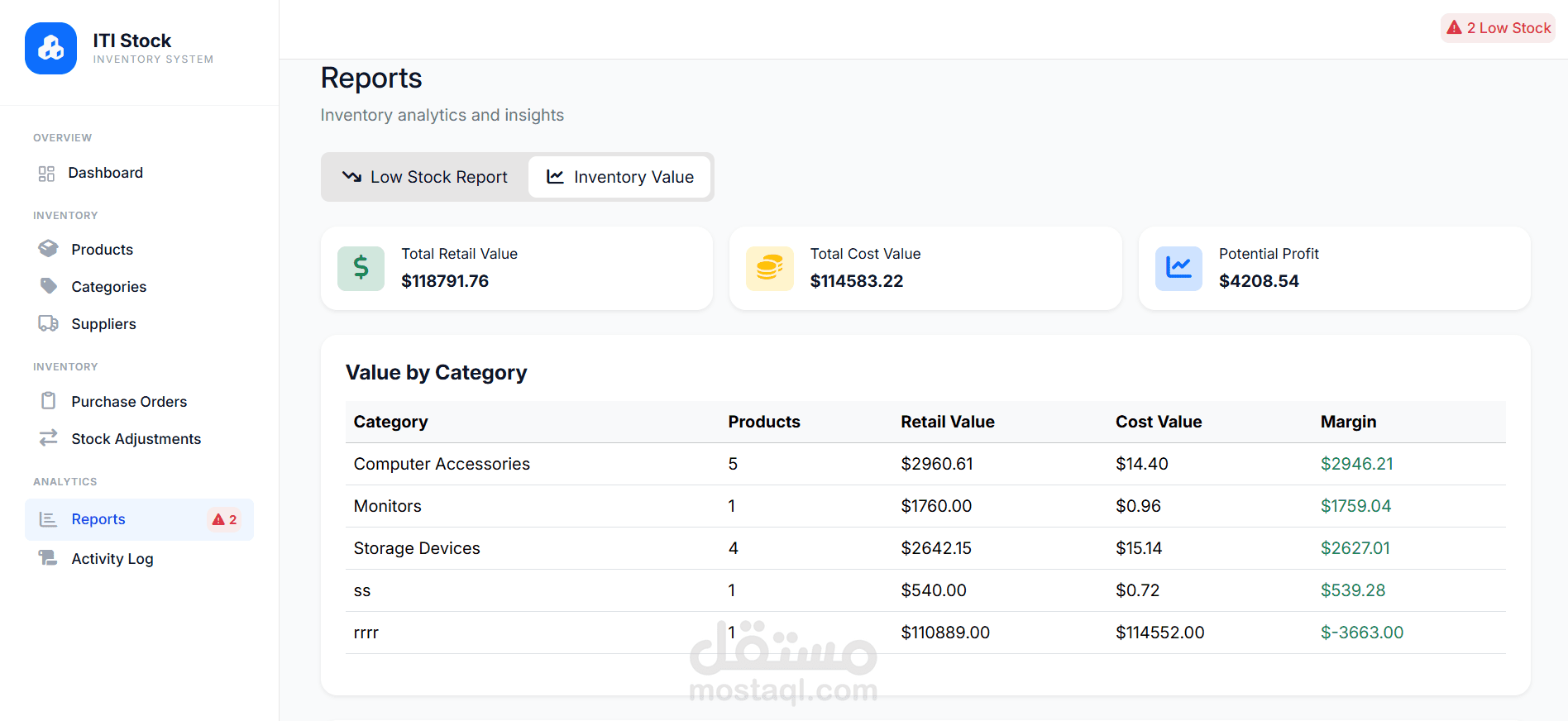Click the green dollar Total Retail icon

pyautogui.click(x=361, y=268)
